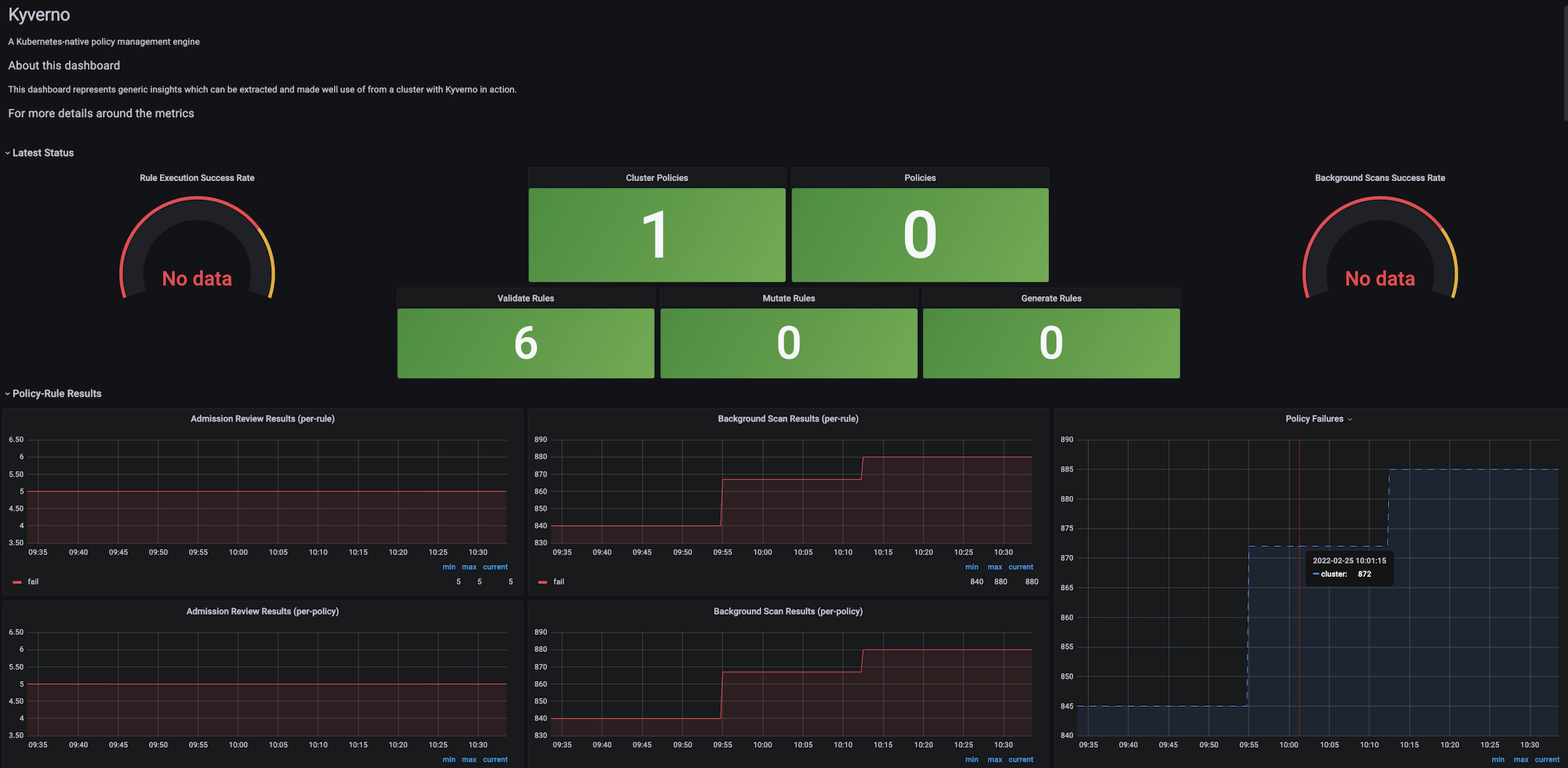Viewport: 1568px width, 768px height.
Task: Open the Admission Review Results (per-policy) title menu
Action: 263,612
